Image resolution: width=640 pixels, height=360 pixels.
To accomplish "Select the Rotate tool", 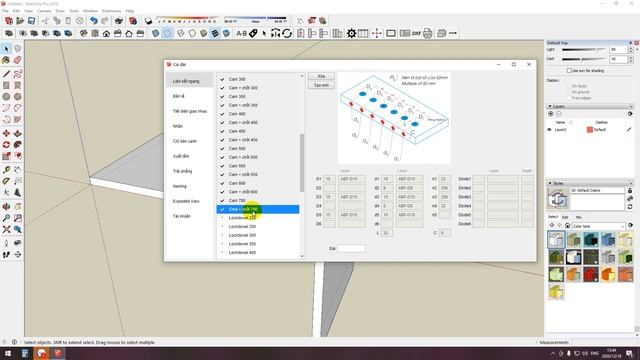I will (x=6, y=145).
